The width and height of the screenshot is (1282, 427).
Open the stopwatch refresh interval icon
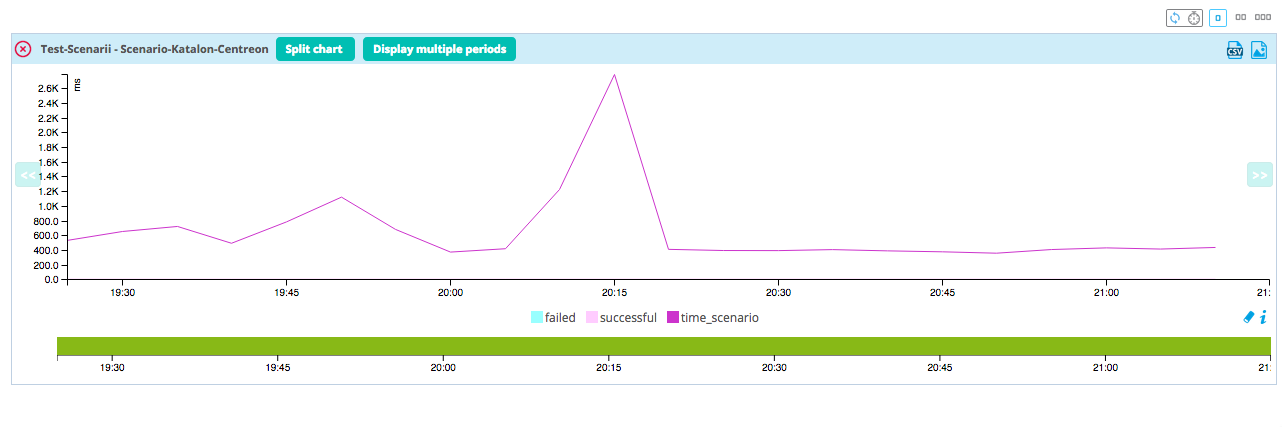click(x=1194, y=18)
